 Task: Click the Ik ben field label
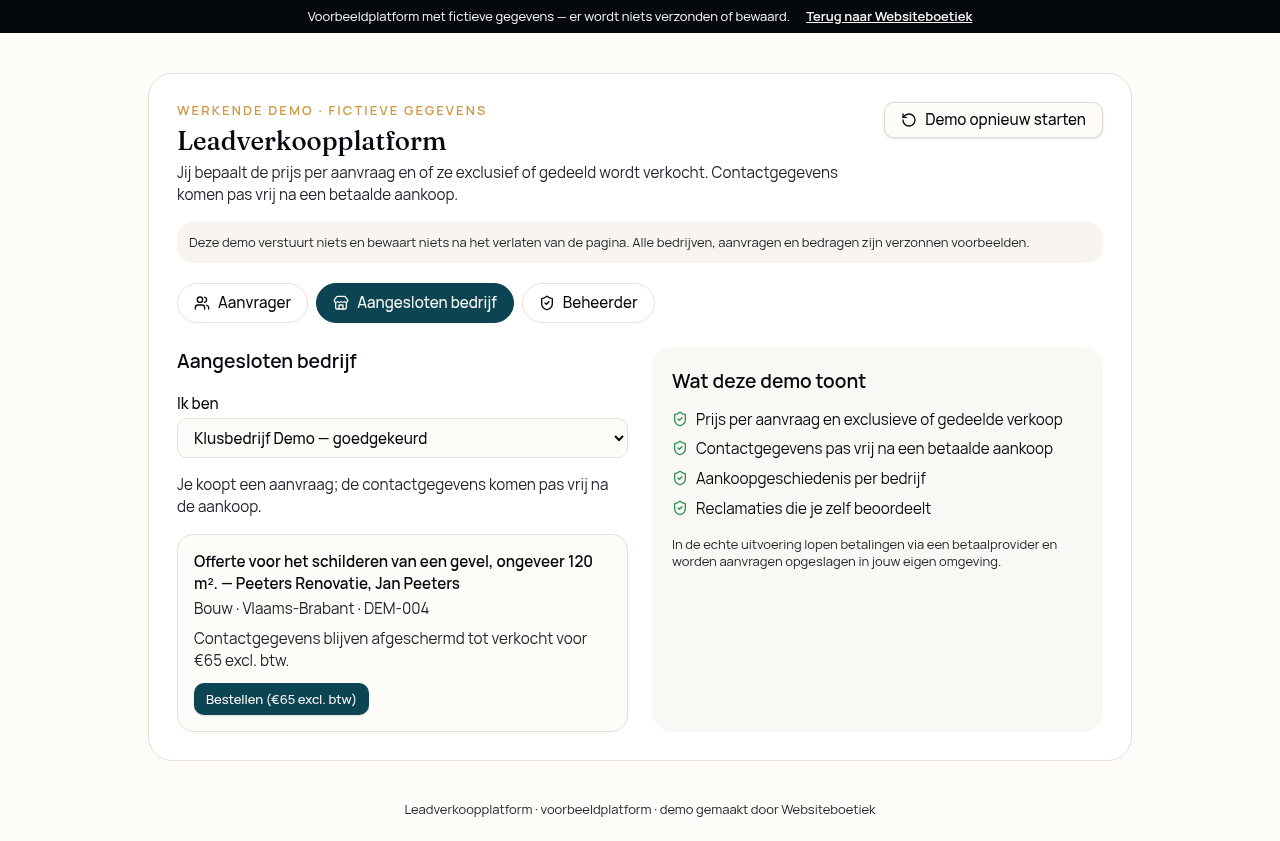[x=198, y=403]
